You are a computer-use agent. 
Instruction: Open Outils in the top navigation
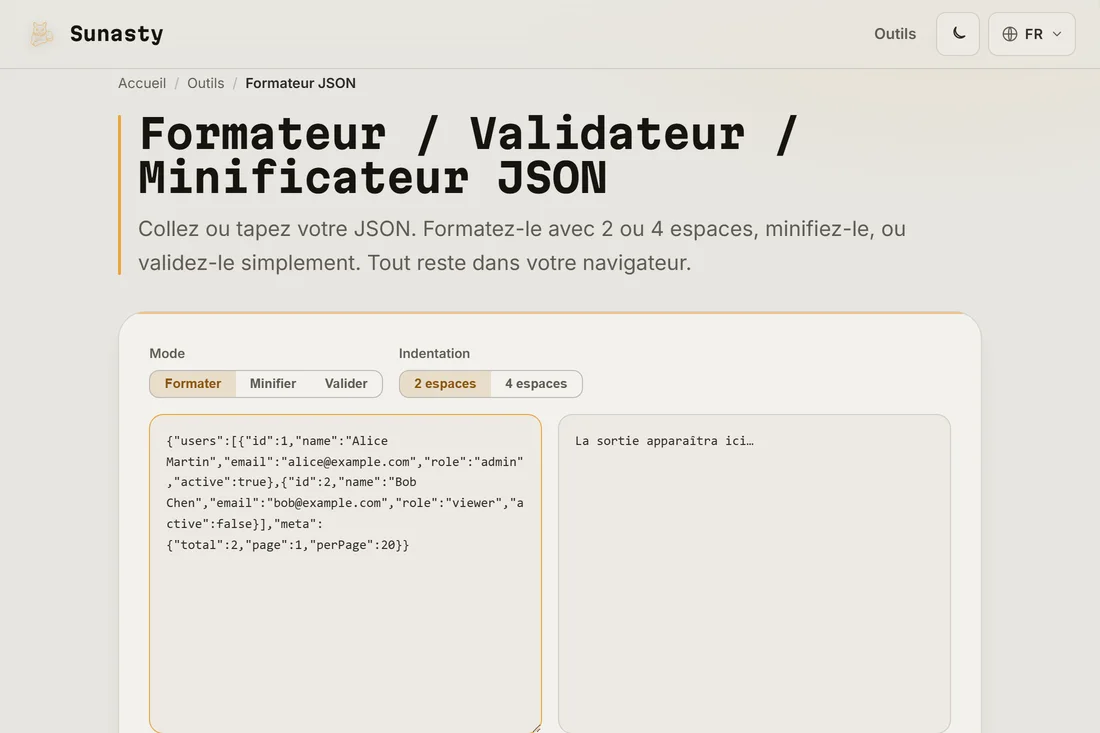(894, 34)
